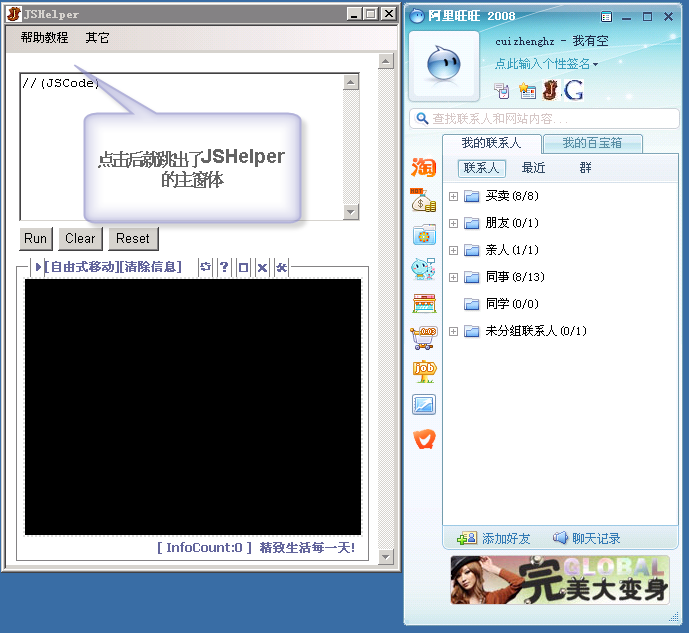This screenshot has width=689, height=633.
Task: Open the AliWangWang menu icon in title bar
Action: 606,17
